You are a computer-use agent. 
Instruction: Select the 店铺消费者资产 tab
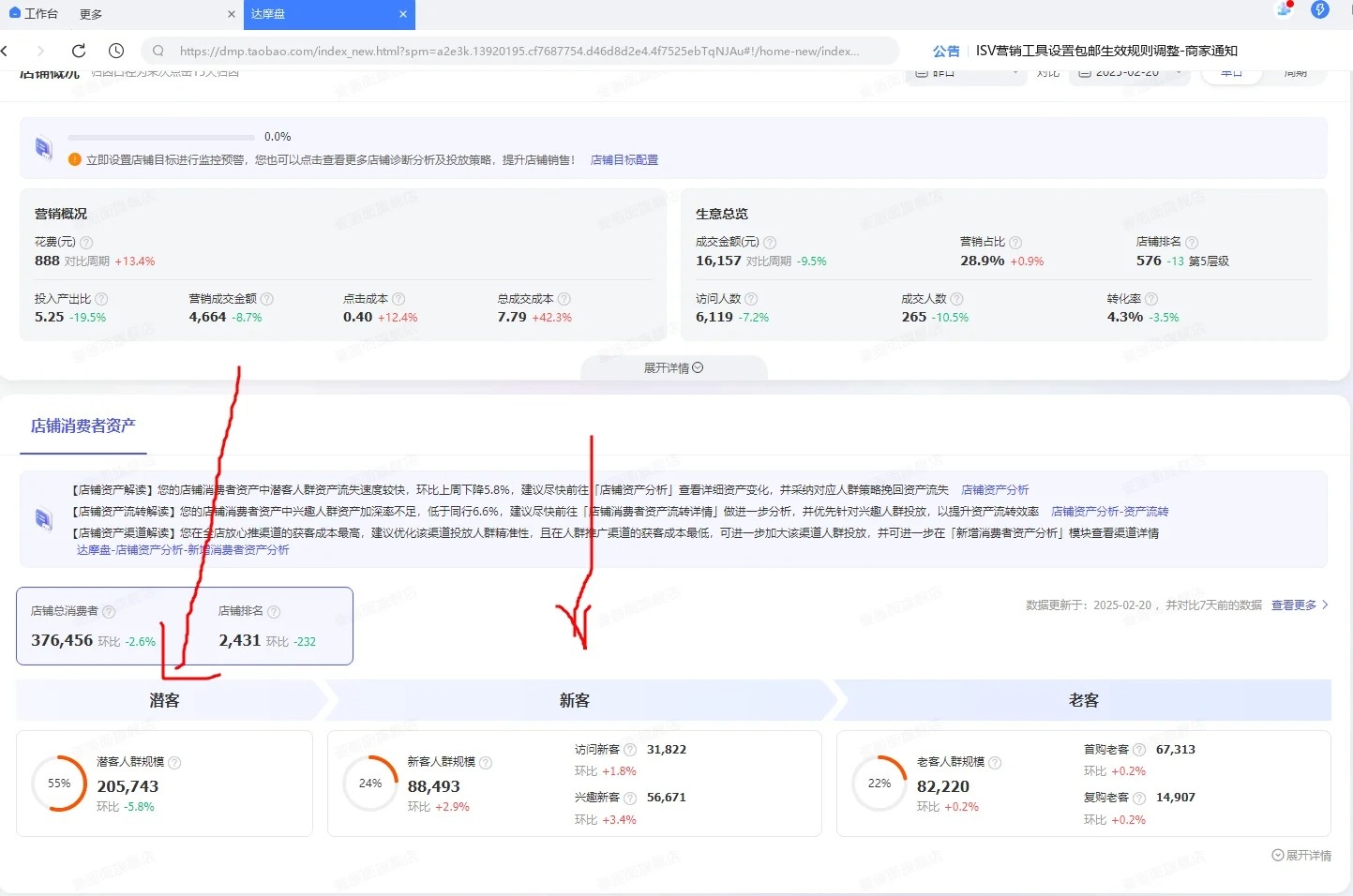tap(83, 426)
